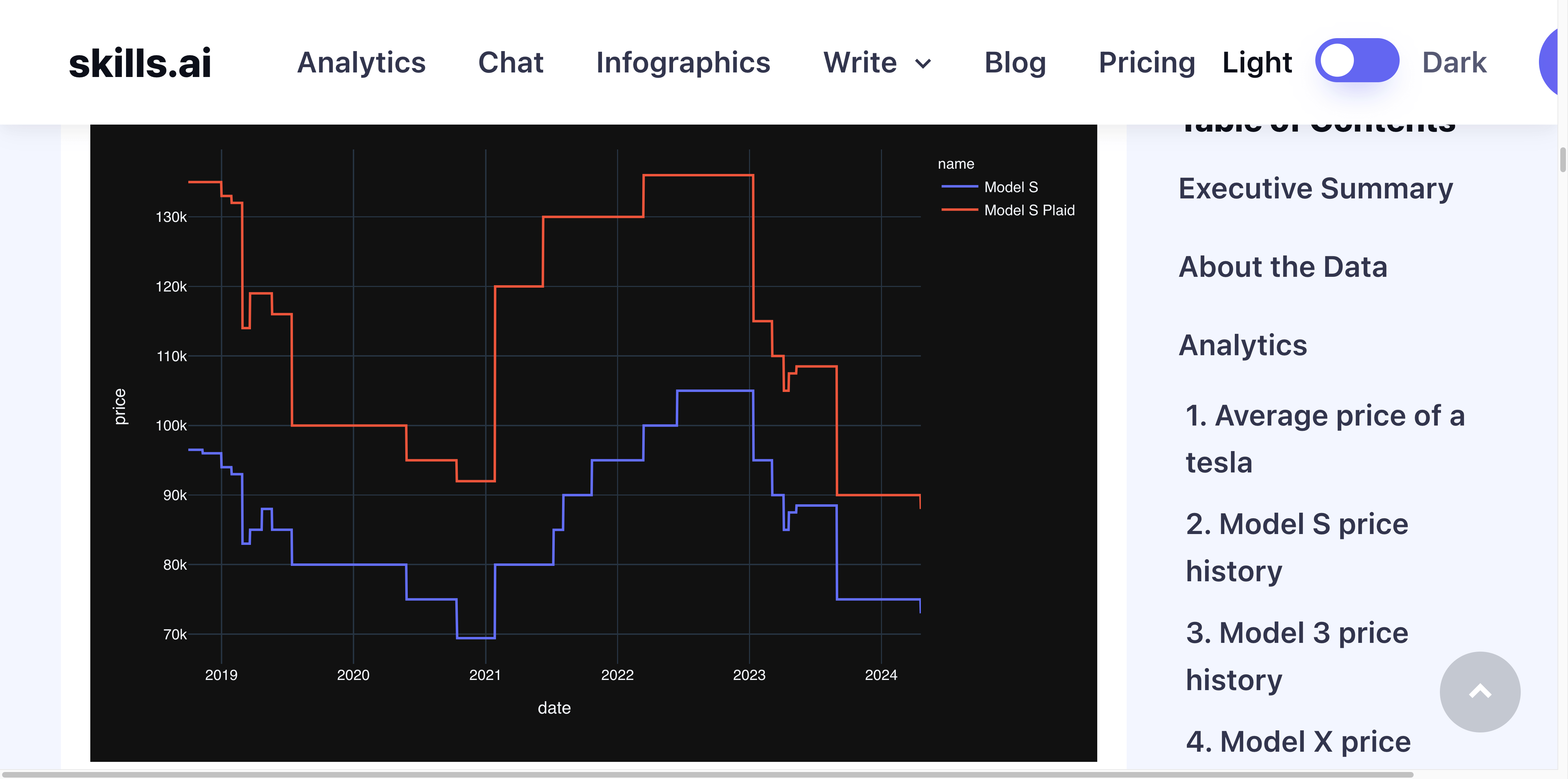Toggle Model S legend entry visibility
Image resolution: width=1568 pixels, height=779 pixels.
(x=1010, y=187)
